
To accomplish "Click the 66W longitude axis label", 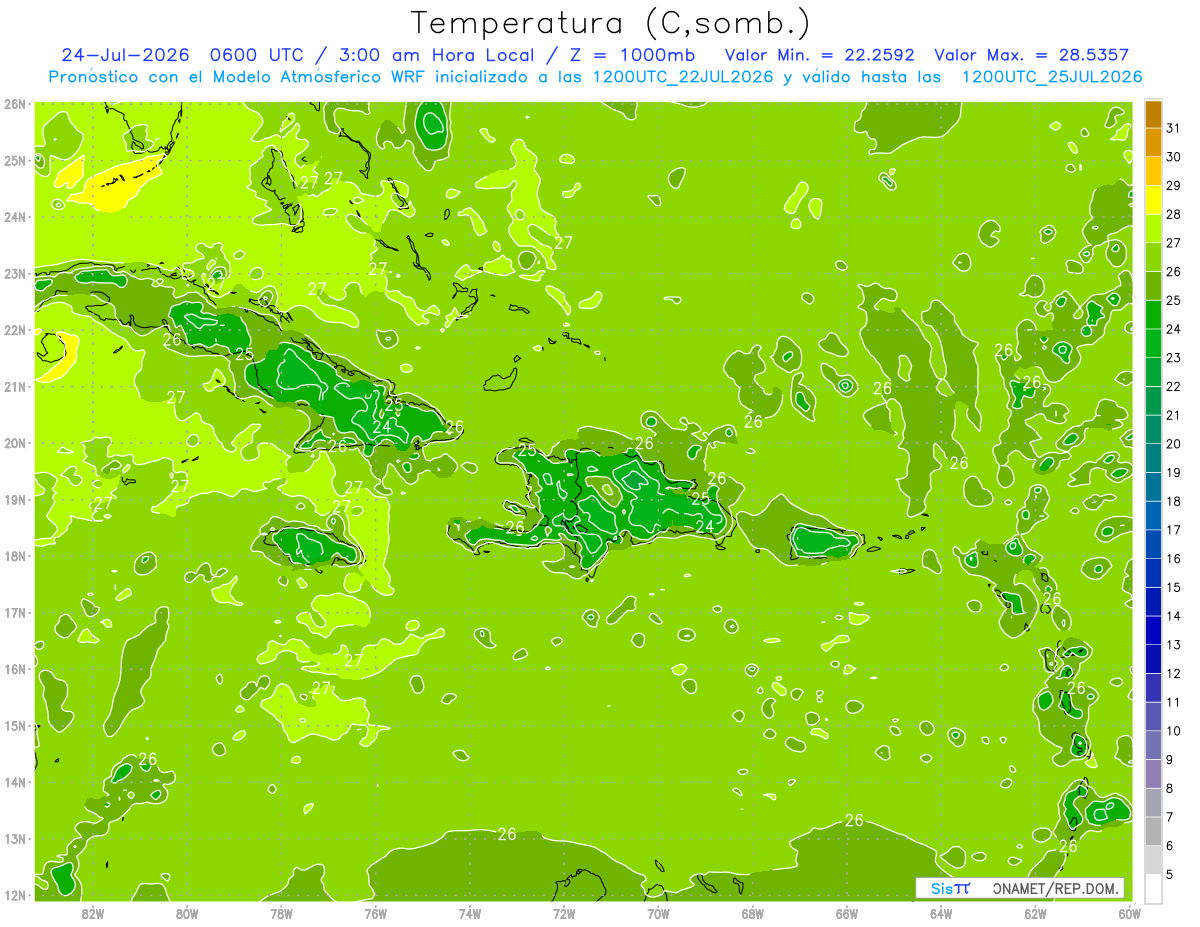I will pyautogui.click(x=846, y=912).
